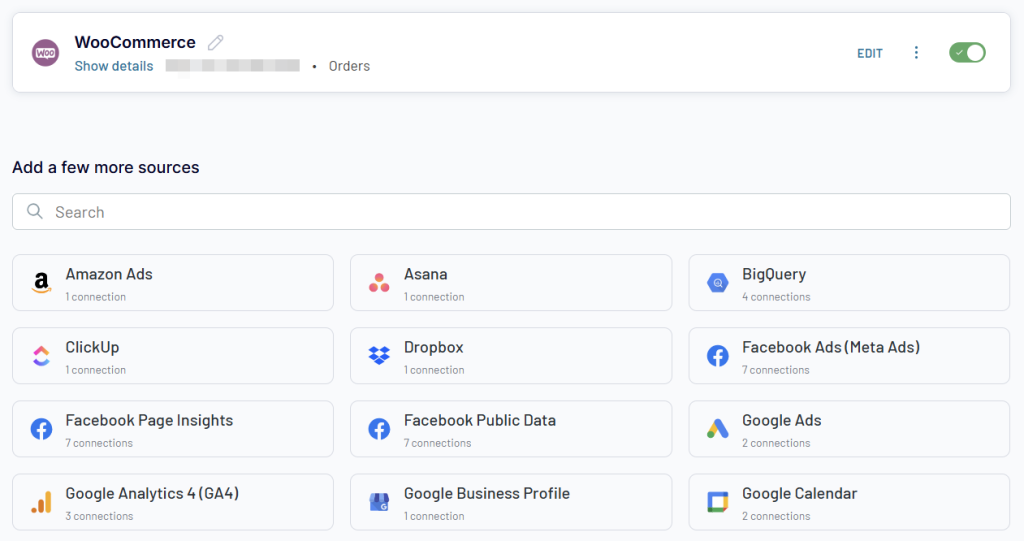Click the Orders label in WooCommerce card
The width and height of the screenshot is (1024, 541).
[x=349, y=66]
